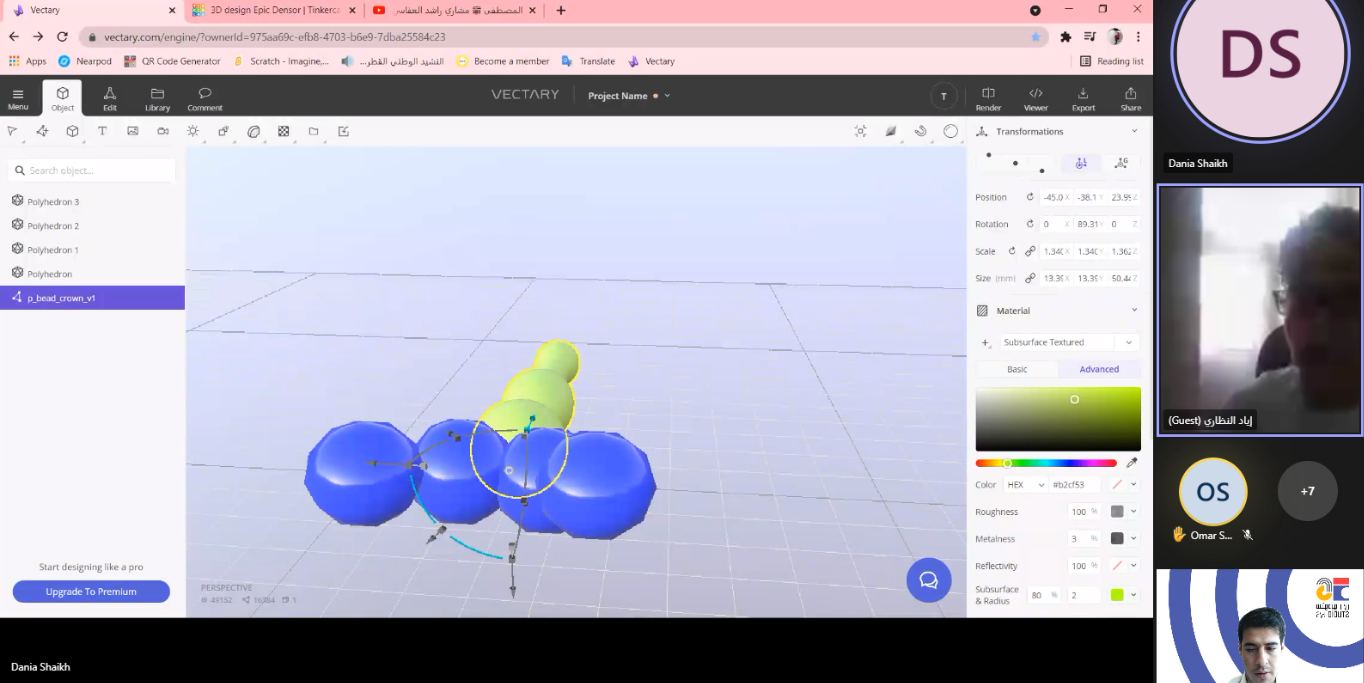Image resolution: width=1364 pixels, height=683 pixels.
Task: Expand the Metalness texture options arrow
Action: 1133,538
